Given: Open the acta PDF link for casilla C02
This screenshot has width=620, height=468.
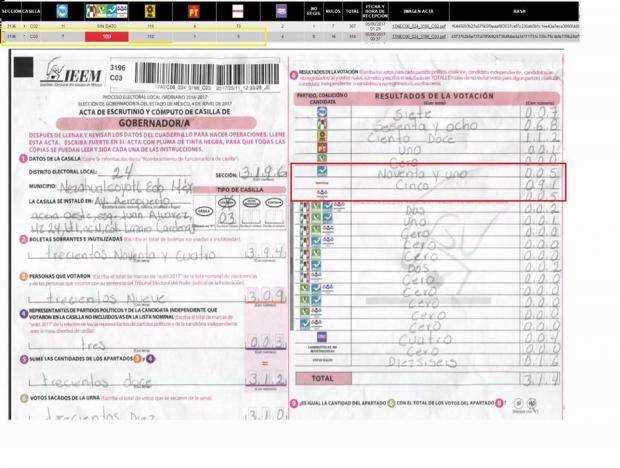Looking at the screenshot, I should (x=419, y=26).
